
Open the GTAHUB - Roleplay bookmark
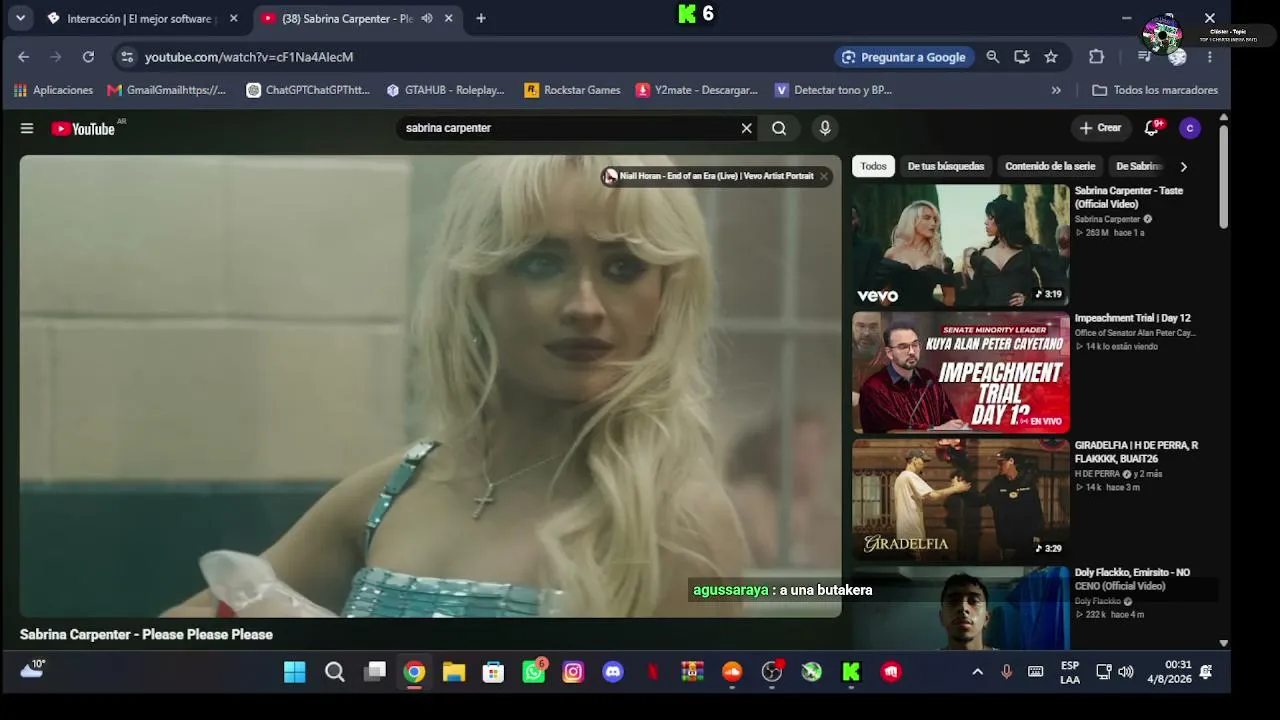point(446,90)
